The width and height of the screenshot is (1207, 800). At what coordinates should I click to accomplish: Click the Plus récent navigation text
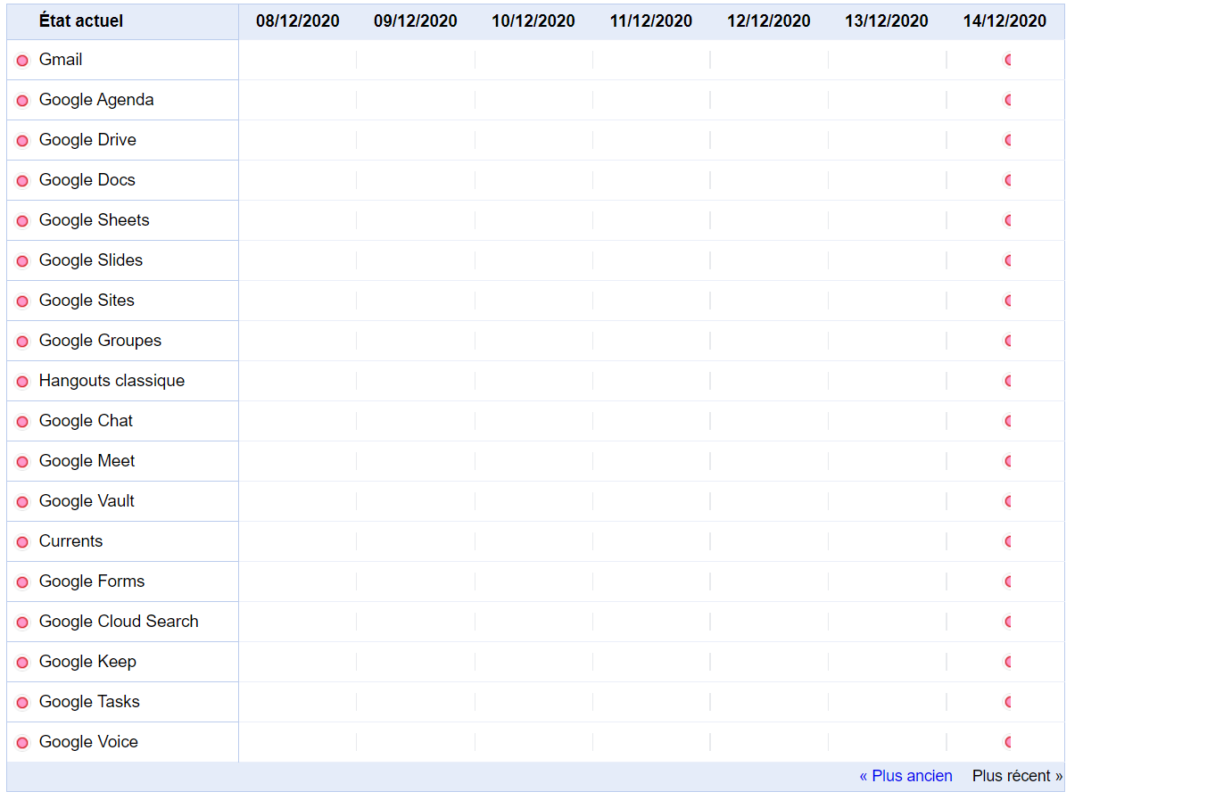(1017, 776)
